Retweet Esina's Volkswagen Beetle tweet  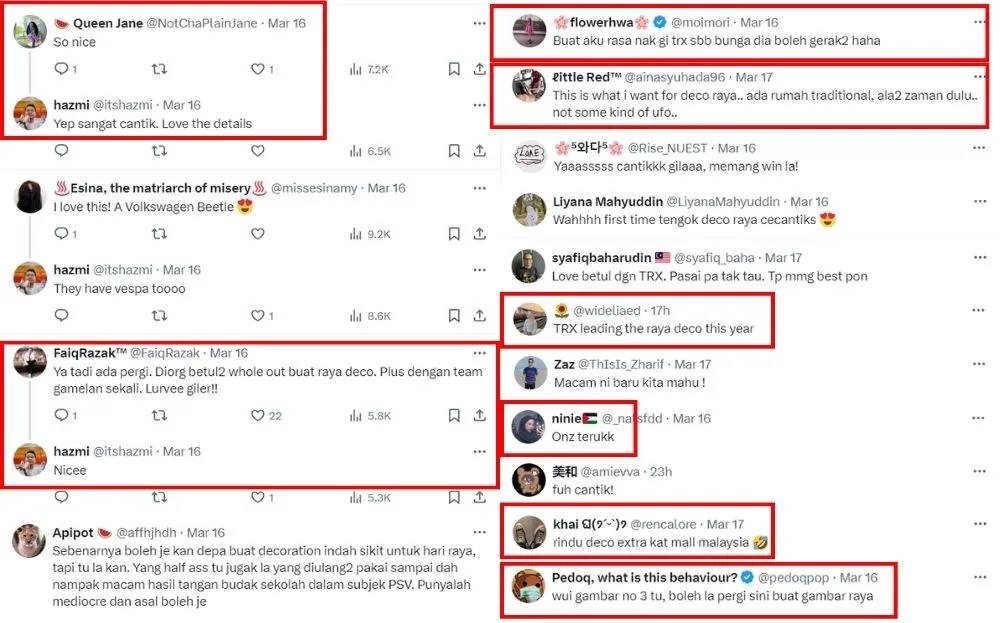158,233
